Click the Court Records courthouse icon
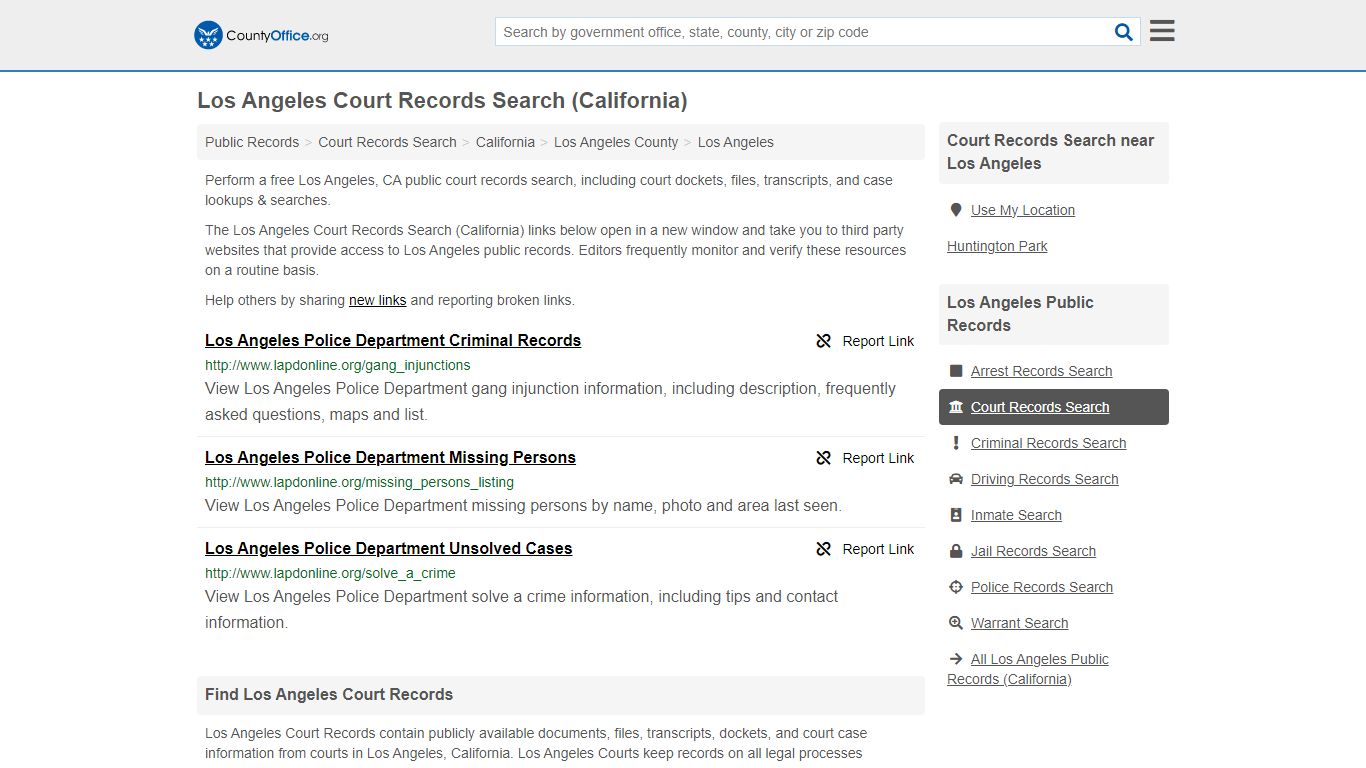 pyautogui.click(x=955, y=407)
